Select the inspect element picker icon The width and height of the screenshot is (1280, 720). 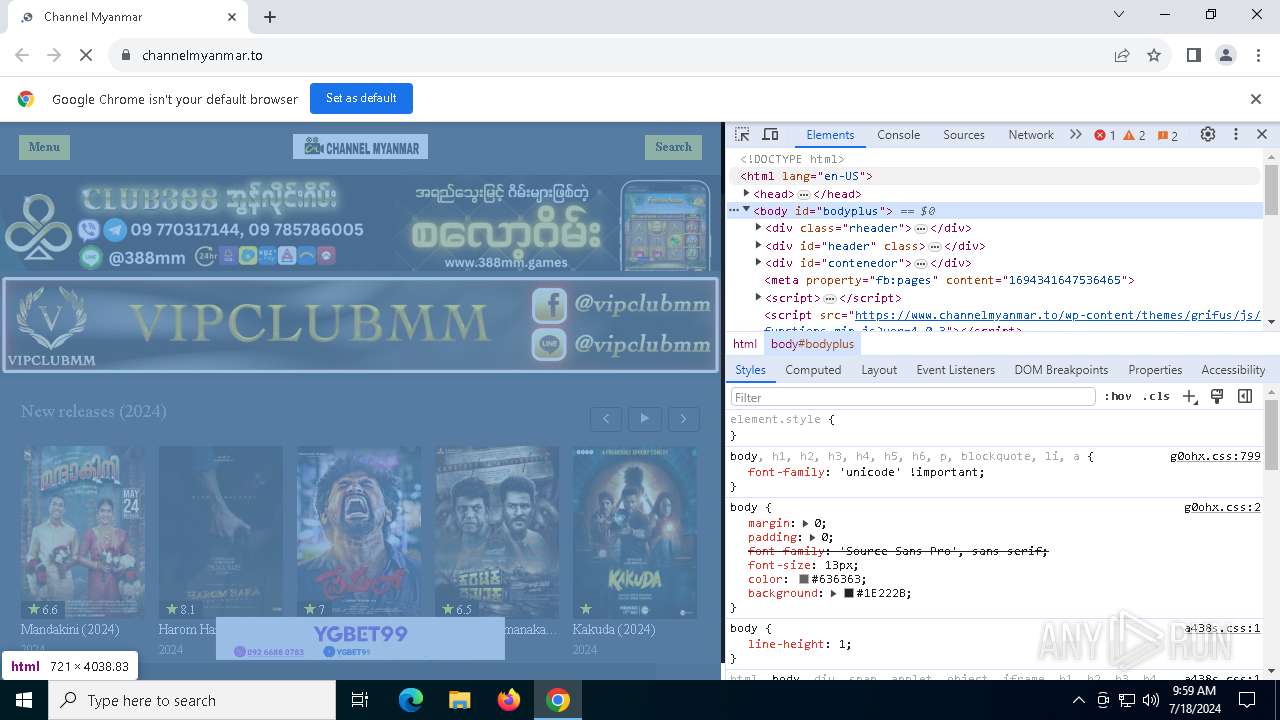[x=742, y=135]
